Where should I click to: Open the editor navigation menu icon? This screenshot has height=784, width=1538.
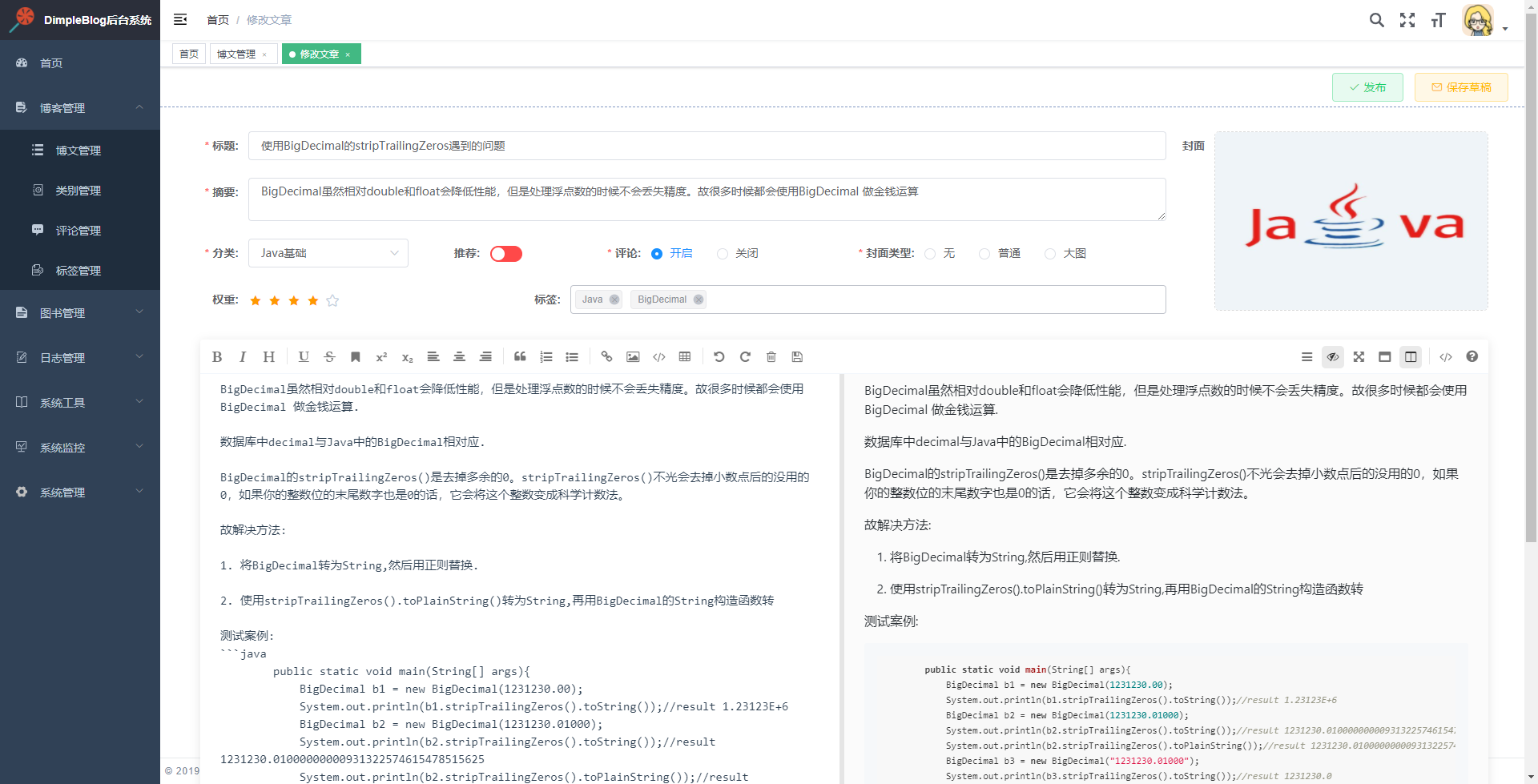click(1306, 357)
